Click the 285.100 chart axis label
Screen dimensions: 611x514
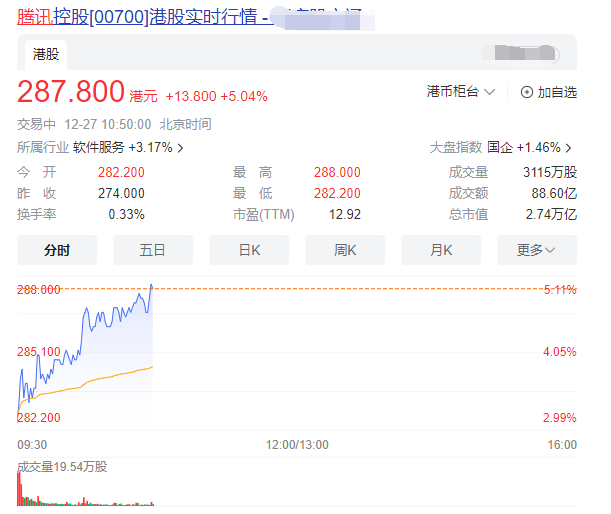tap(39, 352)
